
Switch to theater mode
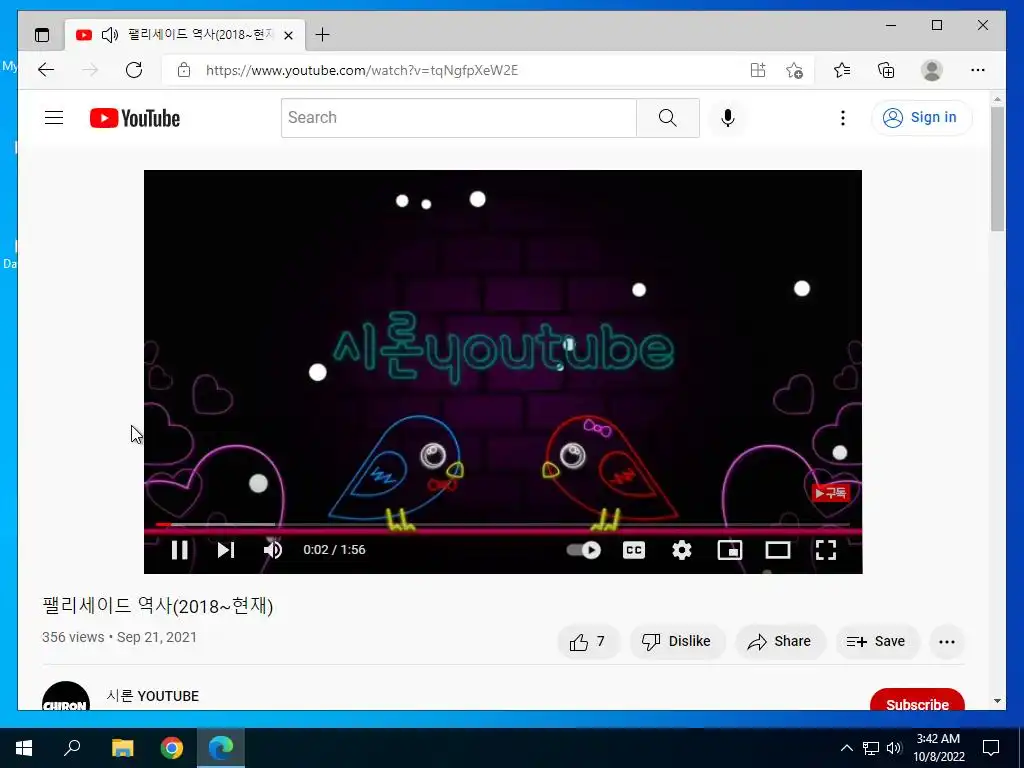point(778,550)
